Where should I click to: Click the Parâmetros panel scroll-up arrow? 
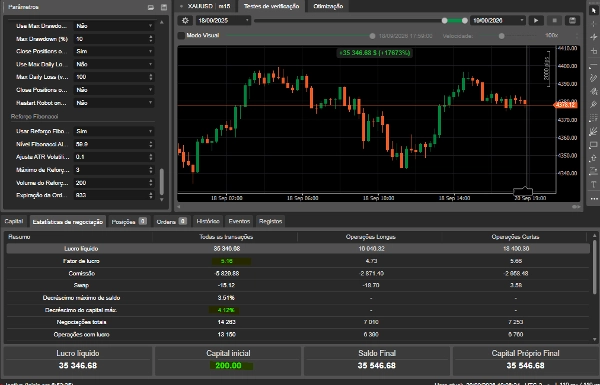coord(162,23)
